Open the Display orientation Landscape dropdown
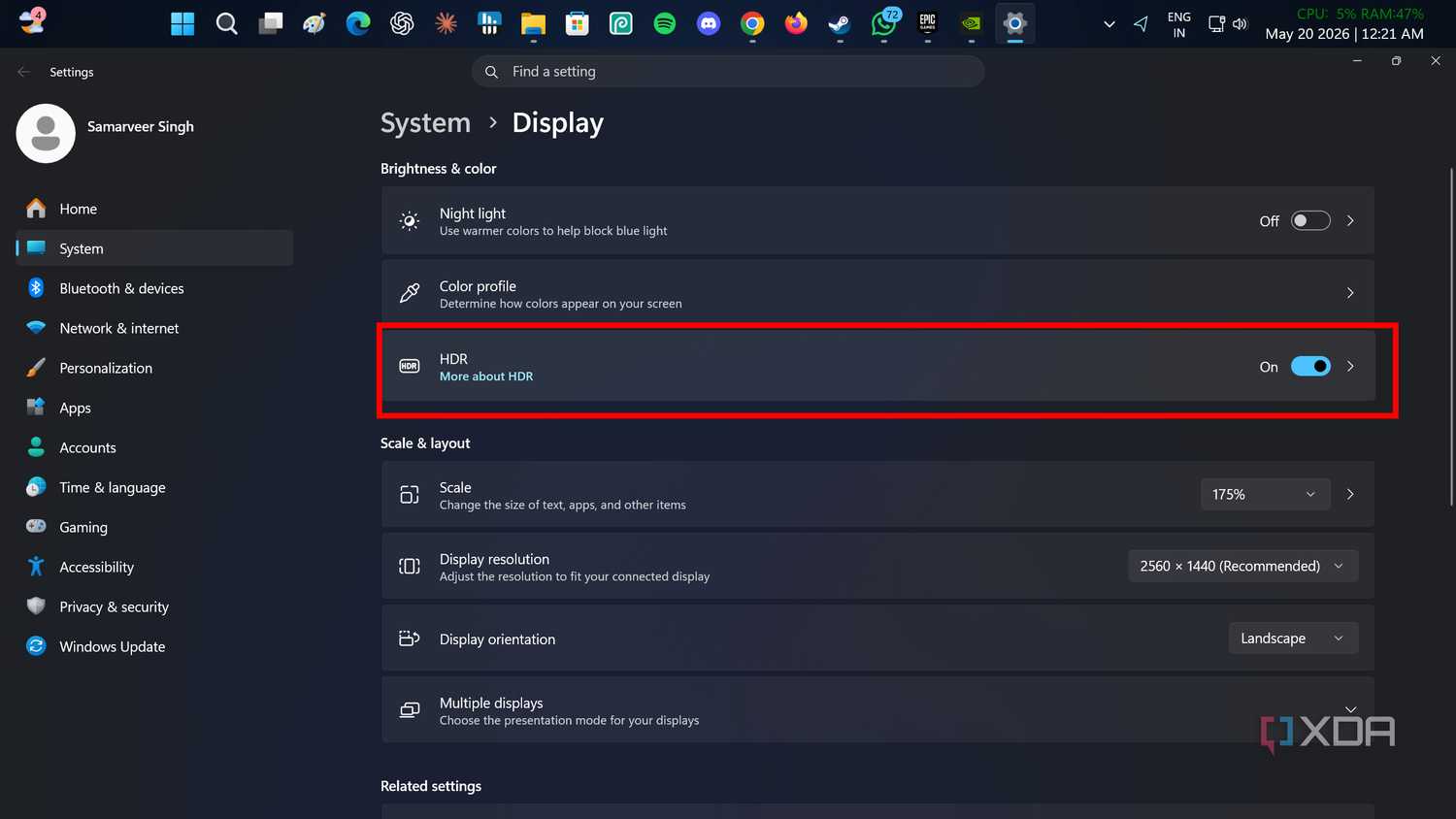Viewport: 1456px width, 819px height. tap(1293, 639)
